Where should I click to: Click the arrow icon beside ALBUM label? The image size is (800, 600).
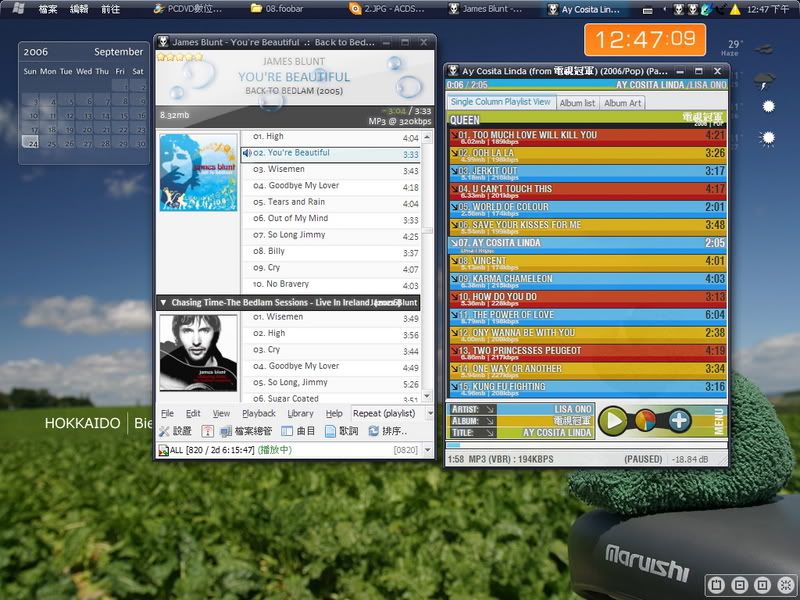tap(490, 421)
